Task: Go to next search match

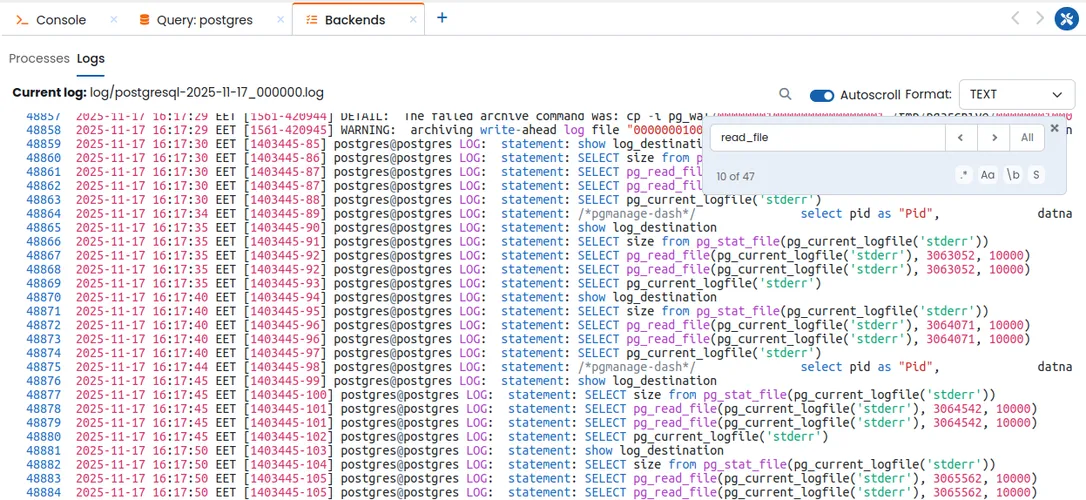Action: click(993, 138)
